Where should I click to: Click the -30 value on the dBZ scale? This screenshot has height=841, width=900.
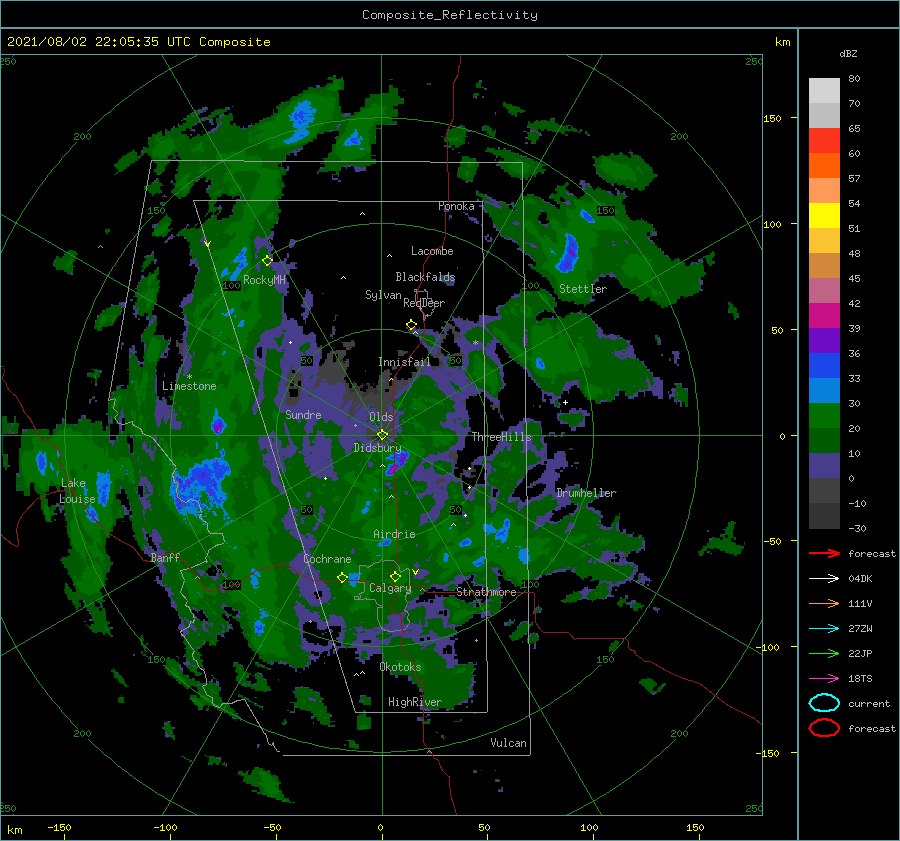pos(857,529)
